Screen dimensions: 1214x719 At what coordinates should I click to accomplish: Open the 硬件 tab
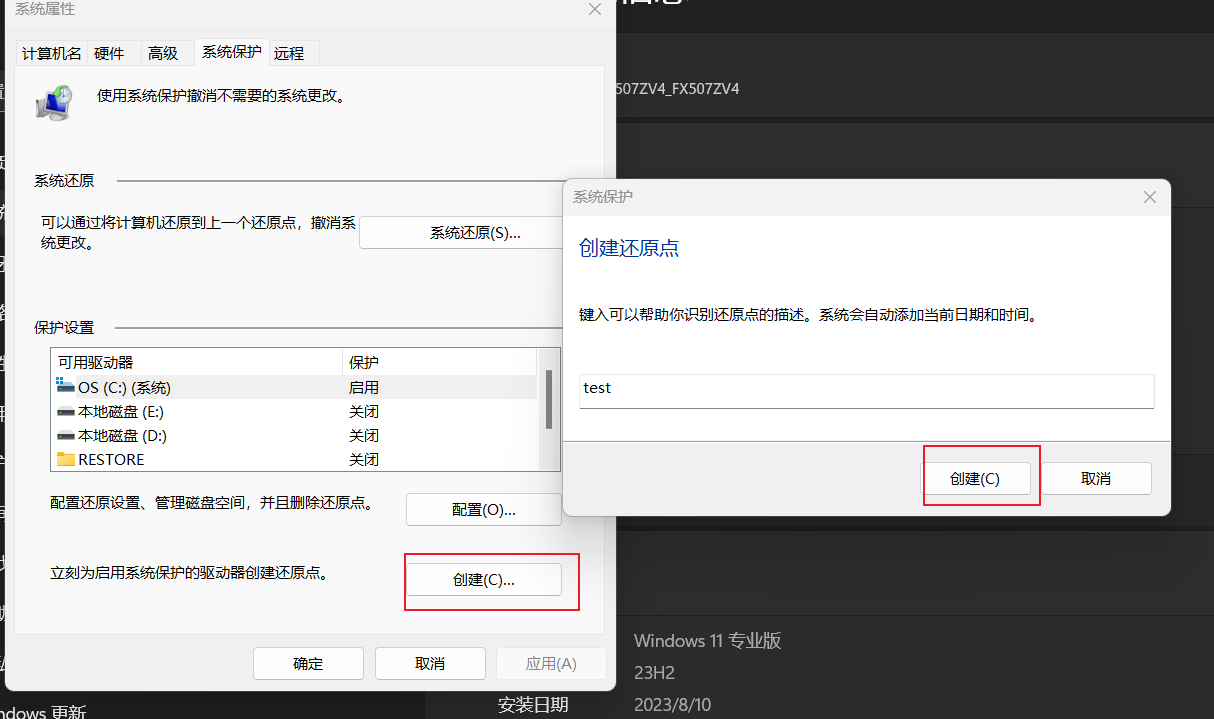click(x=109, y=53)
